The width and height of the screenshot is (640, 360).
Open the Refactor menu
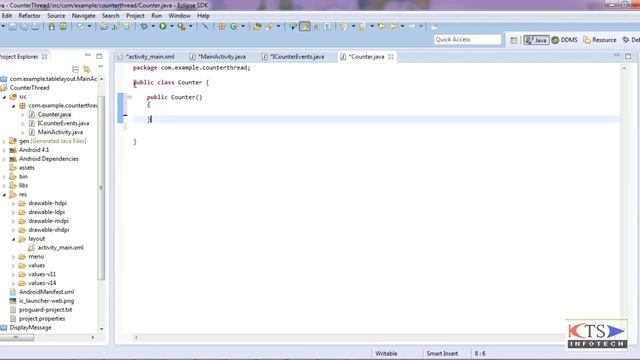coord(29,16)
